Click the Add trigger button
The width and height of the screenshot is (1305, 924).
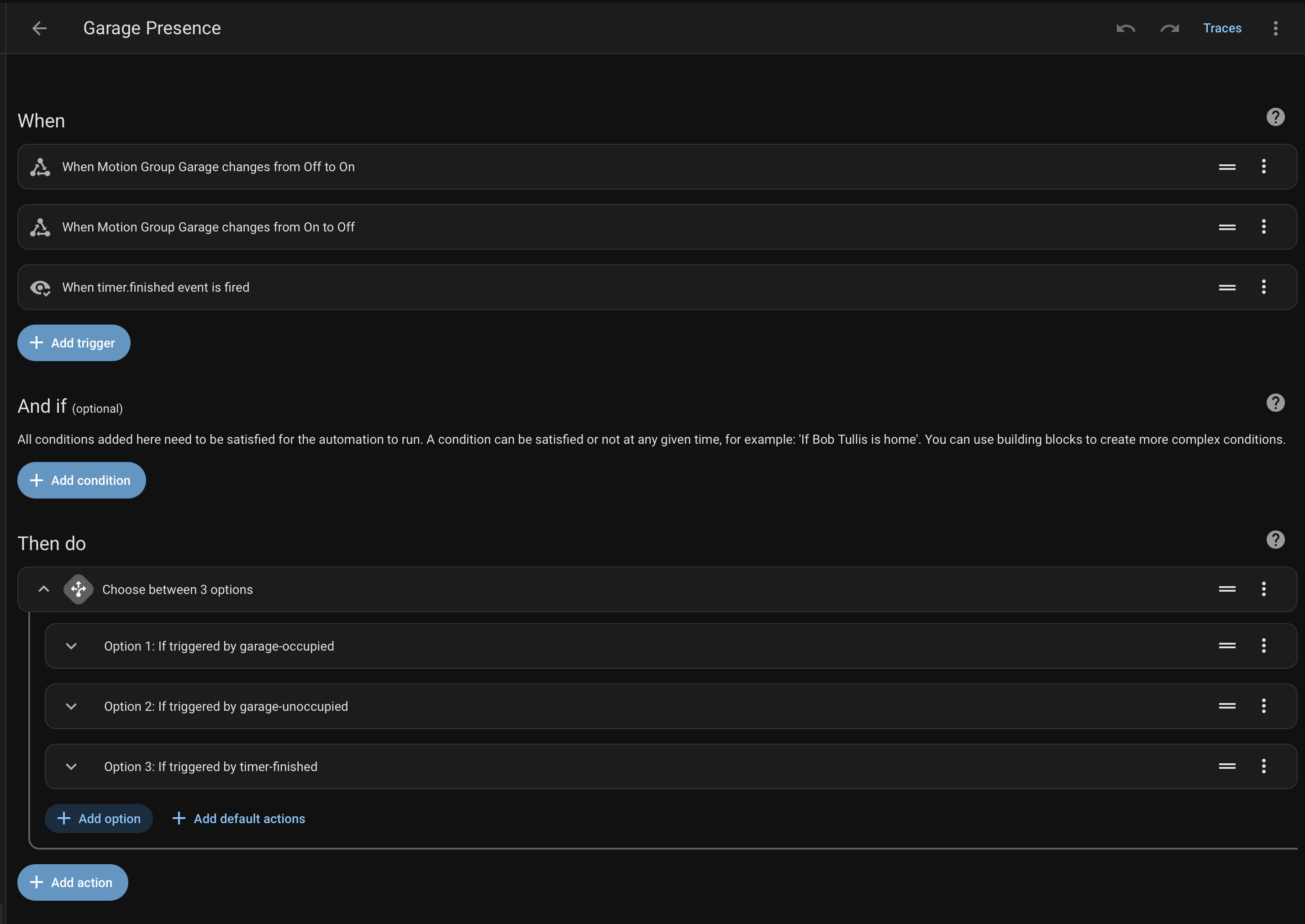click(x=74, y=342)
